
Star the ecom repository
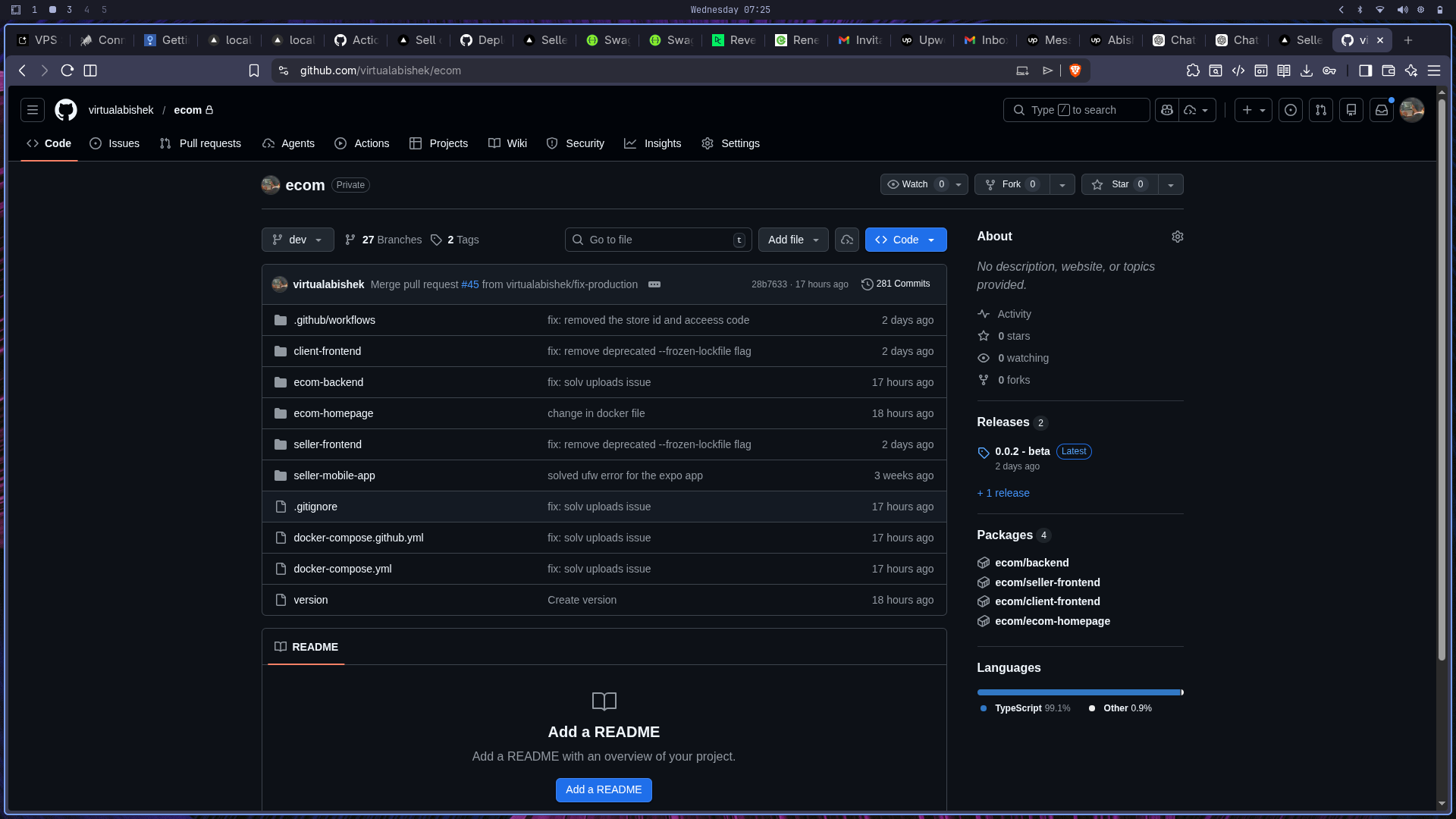(x=1119, y=184)
